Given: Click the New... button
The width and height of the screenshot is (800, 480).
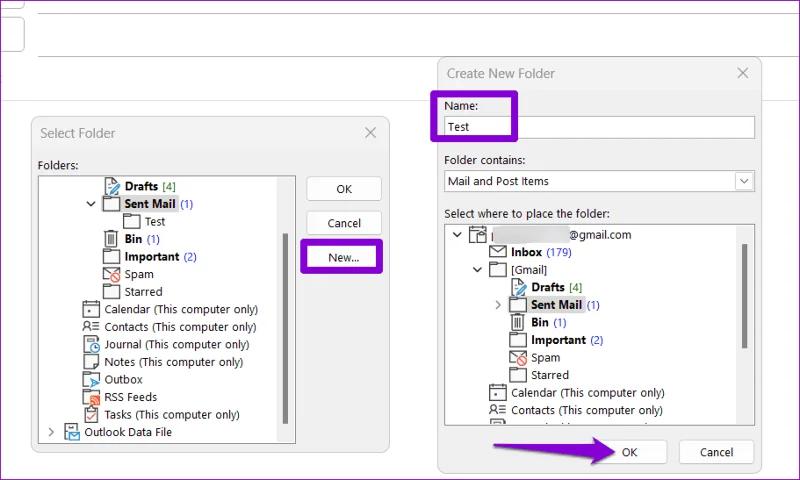Looking at the screenshot, I should point(343,257).
